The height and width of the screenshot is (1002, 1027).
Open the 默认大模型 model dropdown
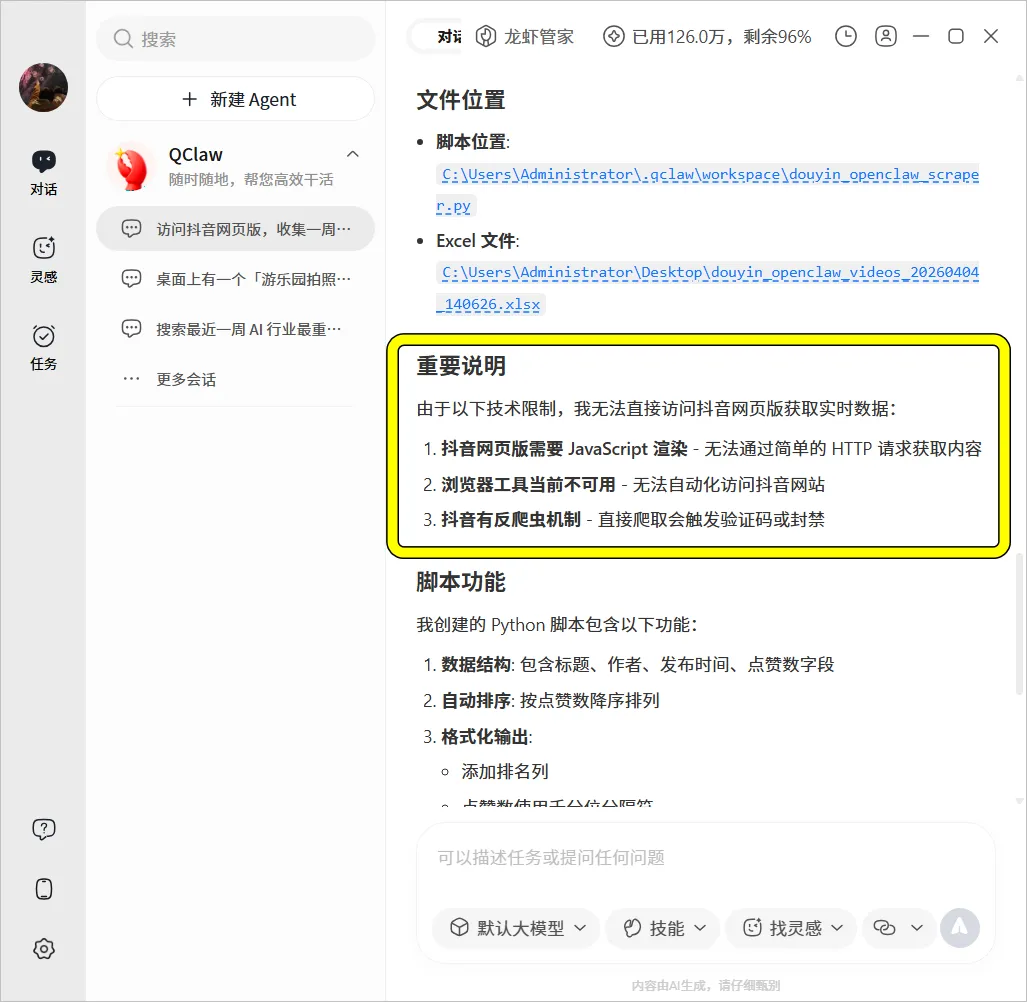click(x=516, y=928)
